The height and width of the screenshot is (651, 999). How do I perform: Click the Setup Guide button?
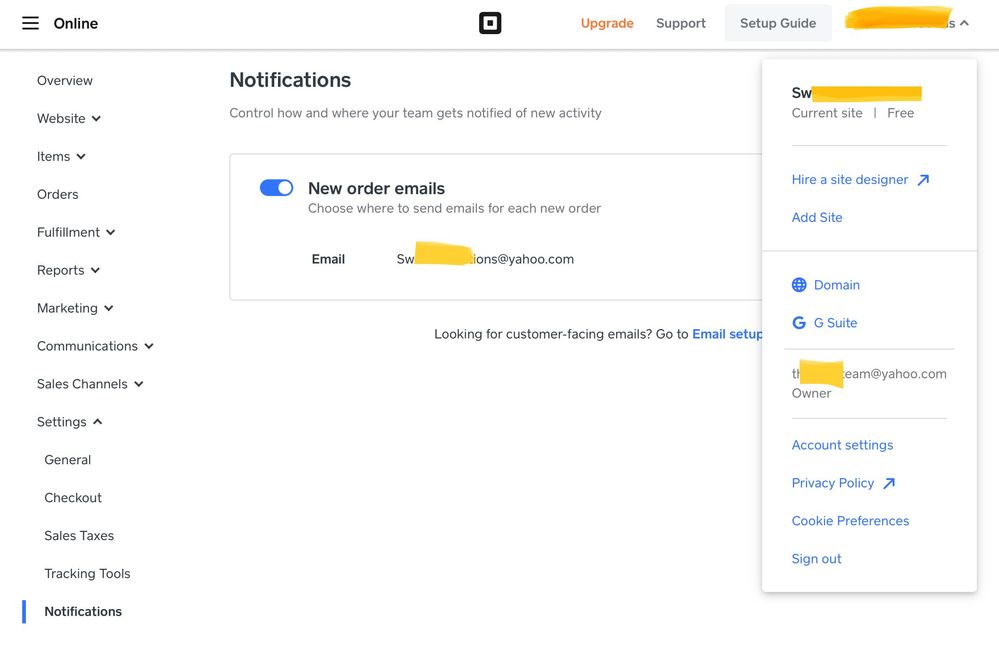(778, 23)
